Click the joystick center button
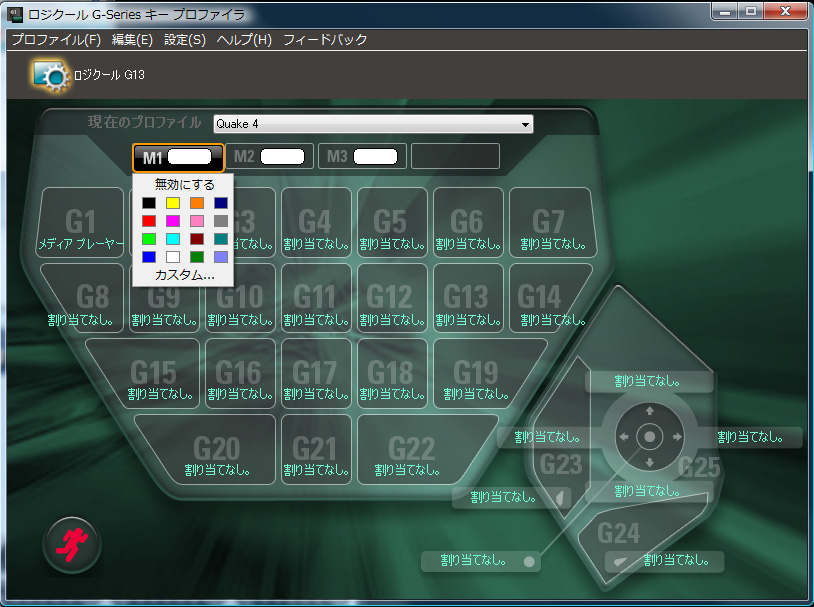This screenshot has height=607, width=814. point(649,437)
